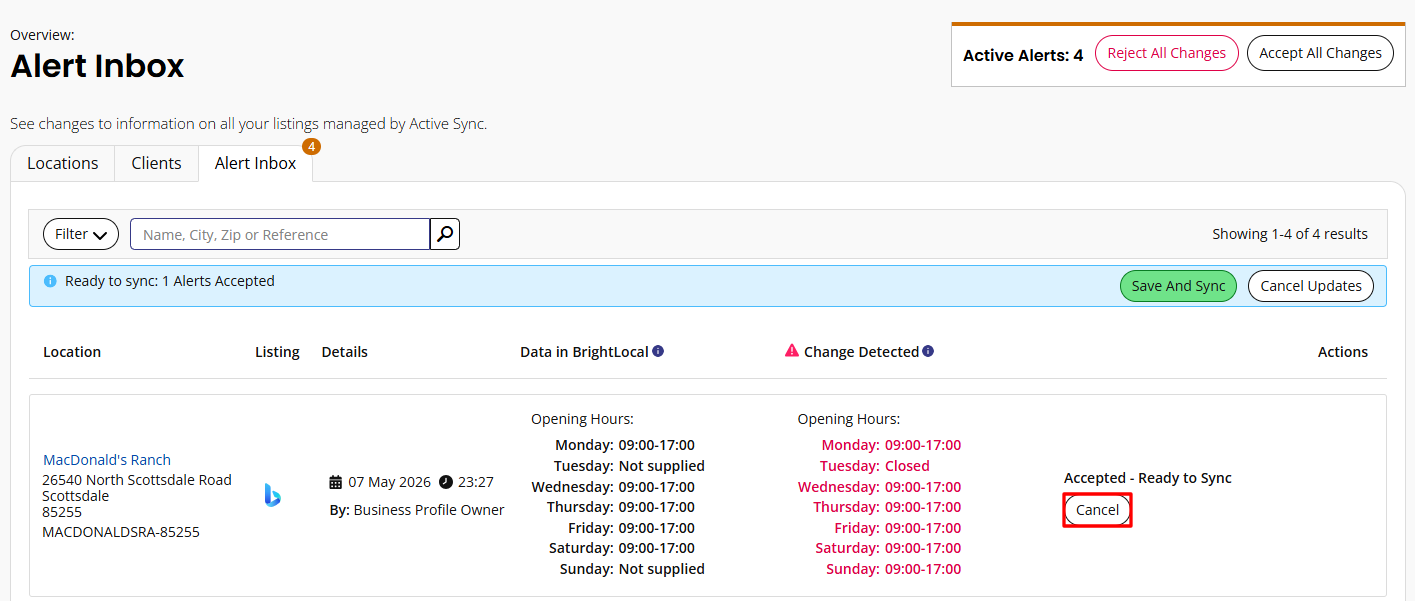Click red 'Monday: 09:00-17:00' in Change Detected

point(891,445)
